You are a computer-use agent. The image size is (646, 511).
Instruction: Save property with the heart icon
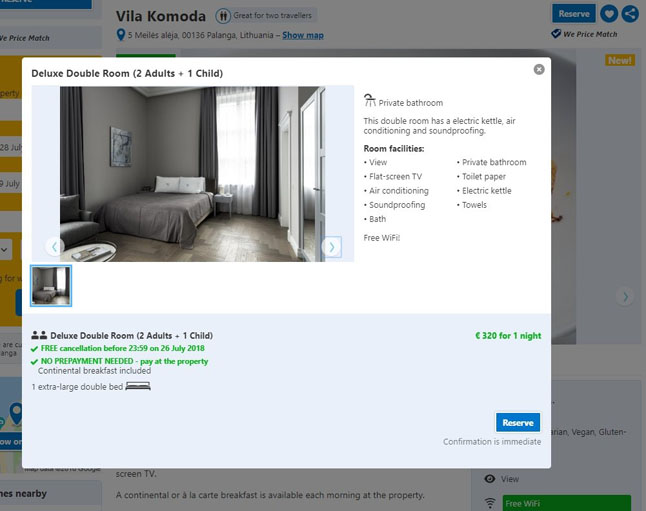(609, 14)
